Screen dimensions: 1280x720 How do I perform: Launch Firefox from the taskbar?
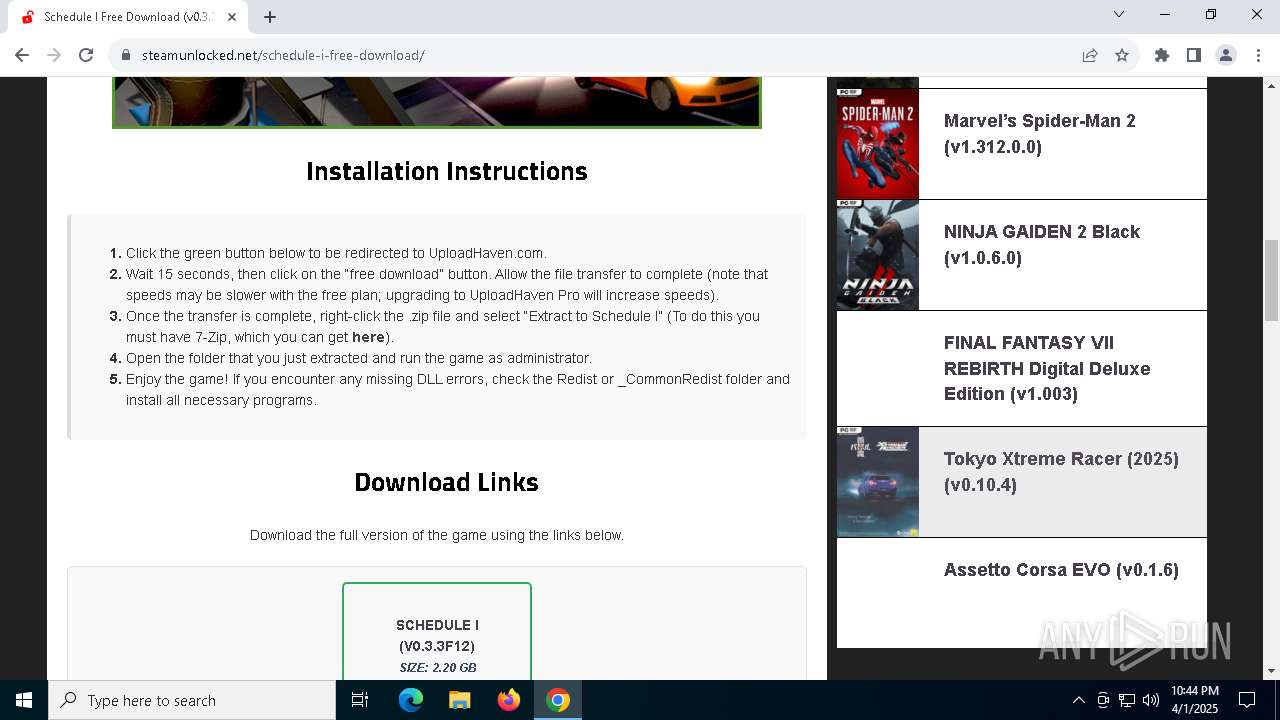(509, 700)
